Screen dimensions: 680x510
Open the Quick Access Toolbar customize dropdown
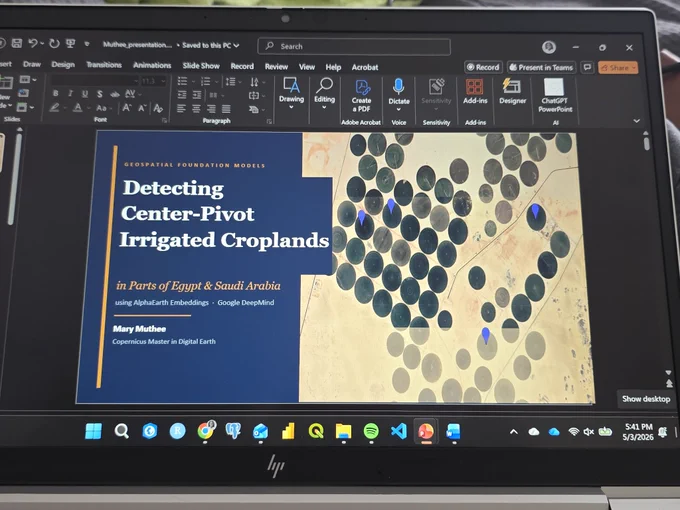[87, 44]
